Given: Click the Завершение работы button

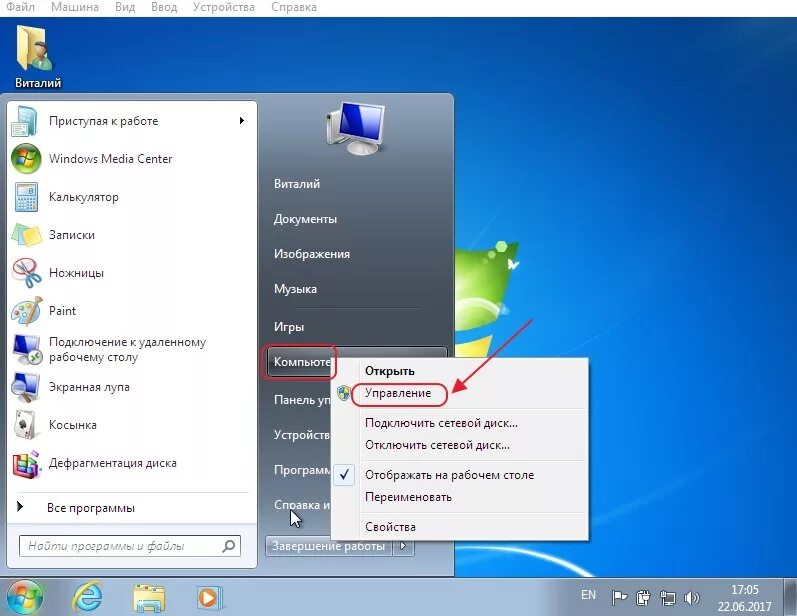Looking at the screenshot, I should tap(328, 546).
